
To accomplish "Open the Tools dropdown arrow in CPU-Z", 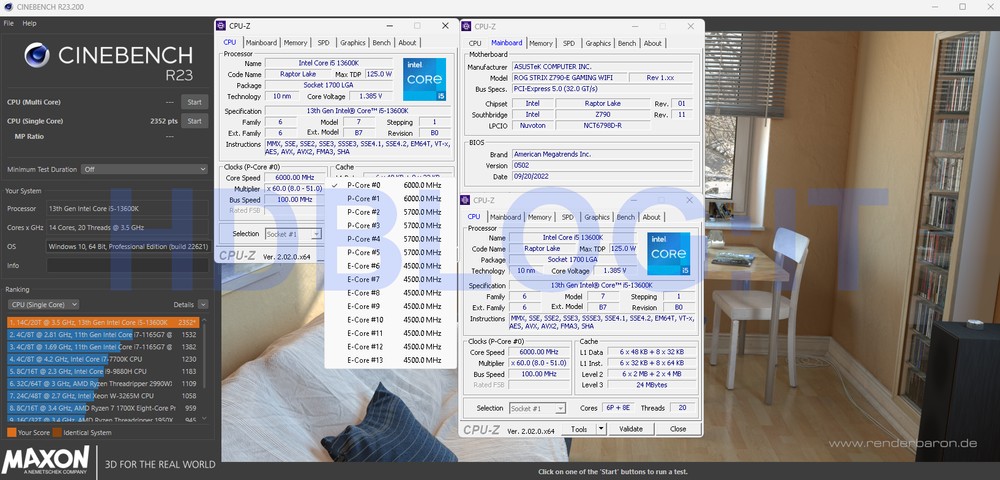I will click(x=599, y=429).
